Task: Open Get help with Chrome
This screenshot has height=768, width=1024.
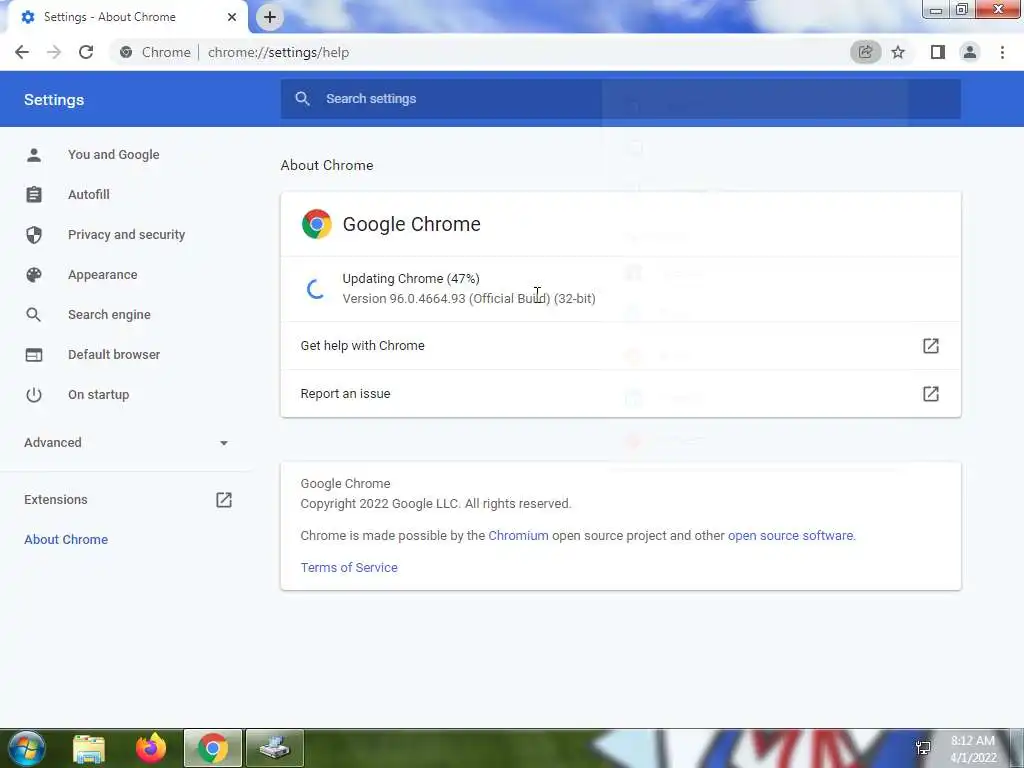Action: 620,345
